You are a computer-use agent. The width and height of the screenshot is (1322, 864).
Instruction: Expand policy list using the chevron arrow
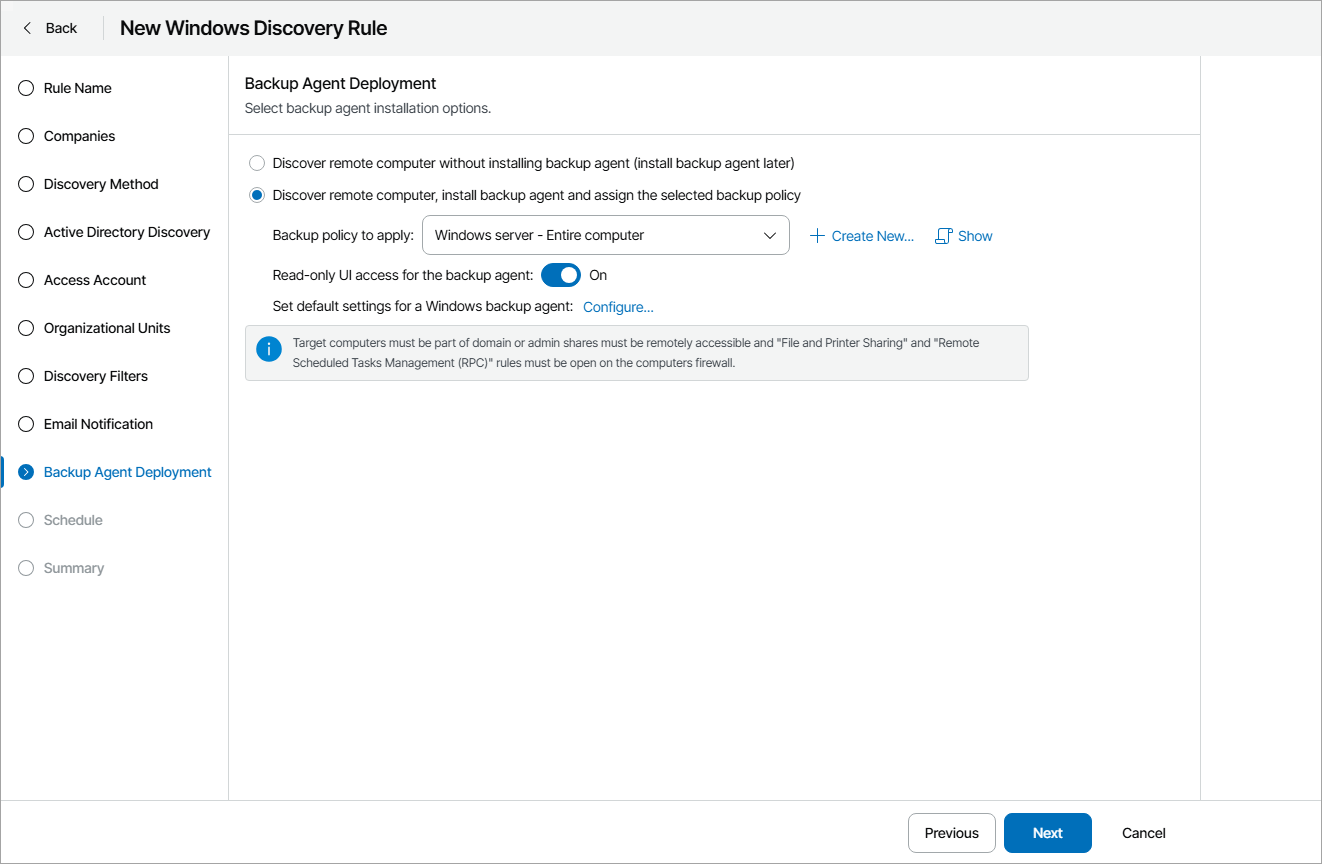(x=770, y=236)
